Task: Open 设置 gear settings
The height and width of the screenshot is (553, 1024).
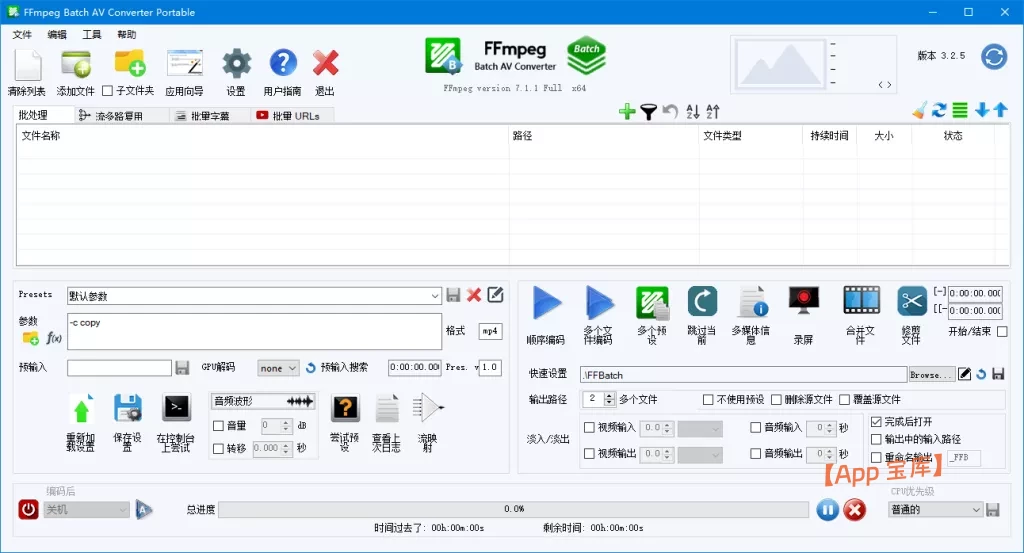Action: [x=236, y=64]
